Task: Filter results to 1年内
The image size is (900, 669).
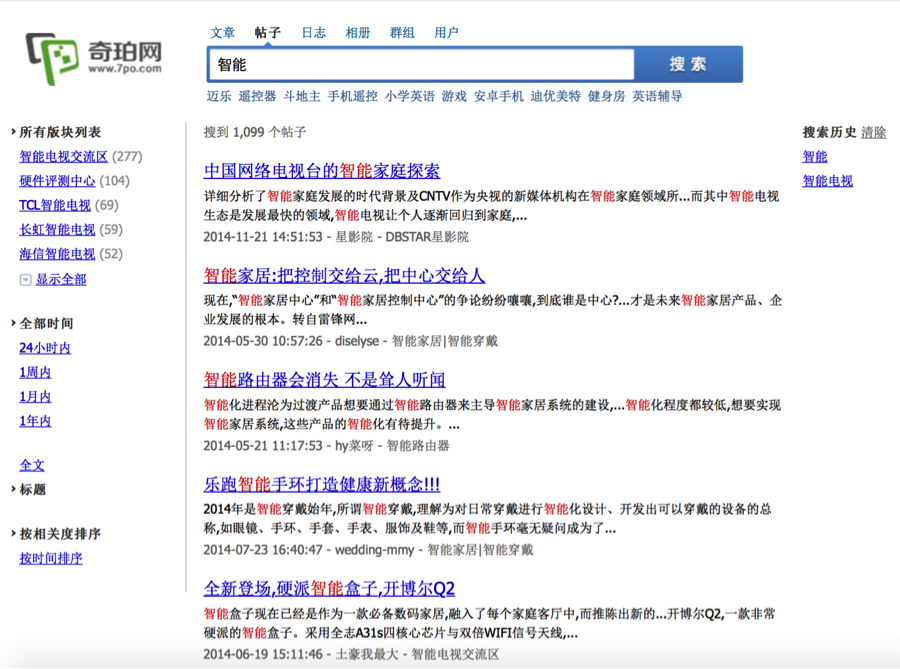Action: point(36,421)
